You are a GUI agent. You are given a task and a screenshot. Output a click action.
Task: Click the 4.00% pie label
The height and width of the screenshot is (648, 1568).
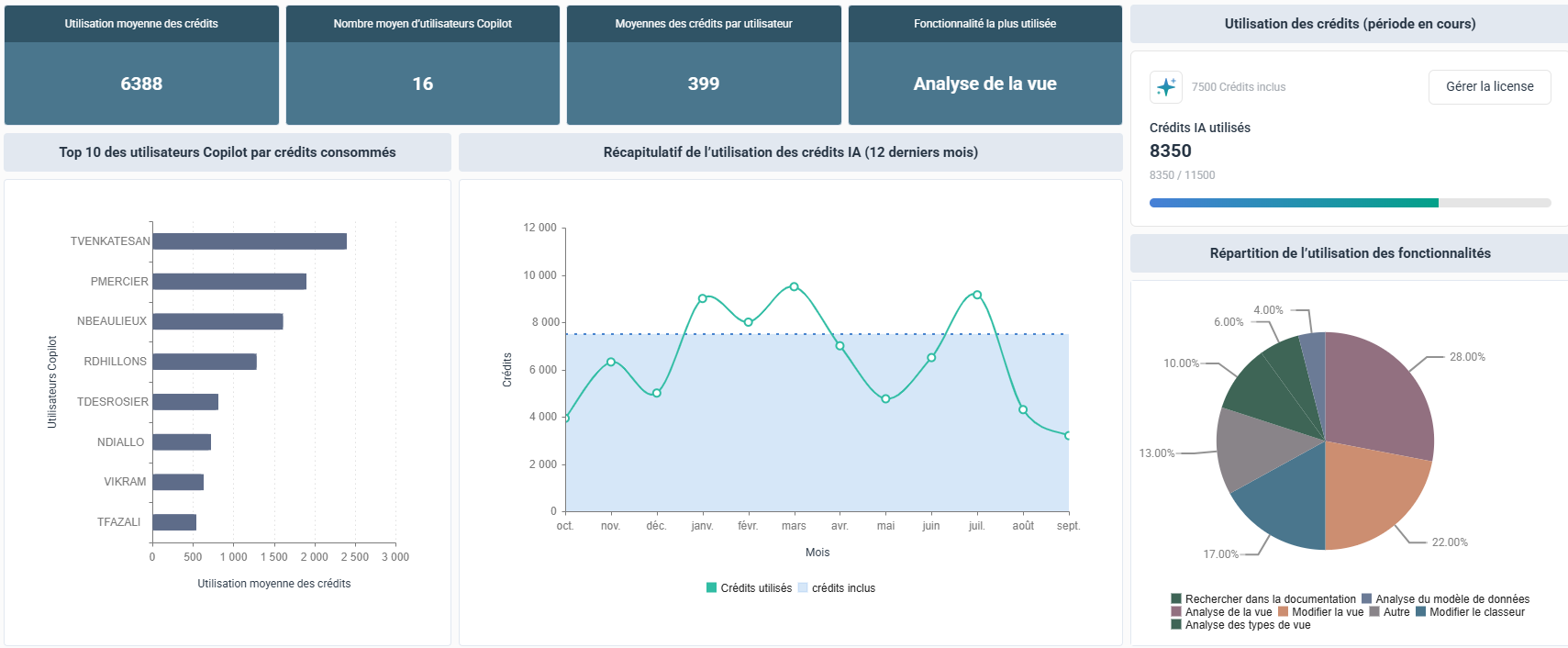[x=1268, y=310]
